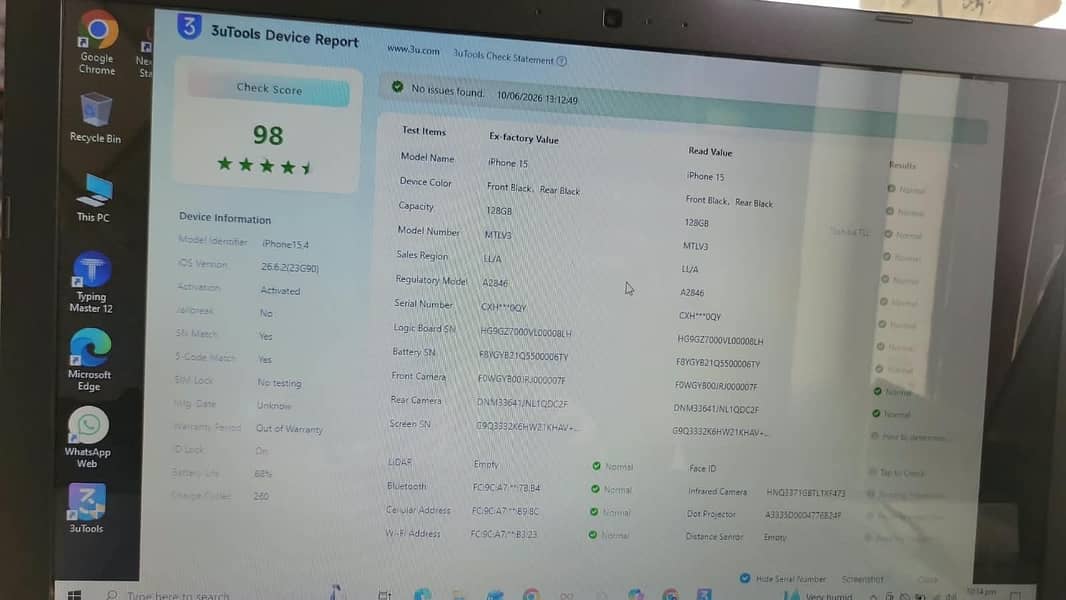Click the Check Score header
The image size is (1066, 600).
269,90
